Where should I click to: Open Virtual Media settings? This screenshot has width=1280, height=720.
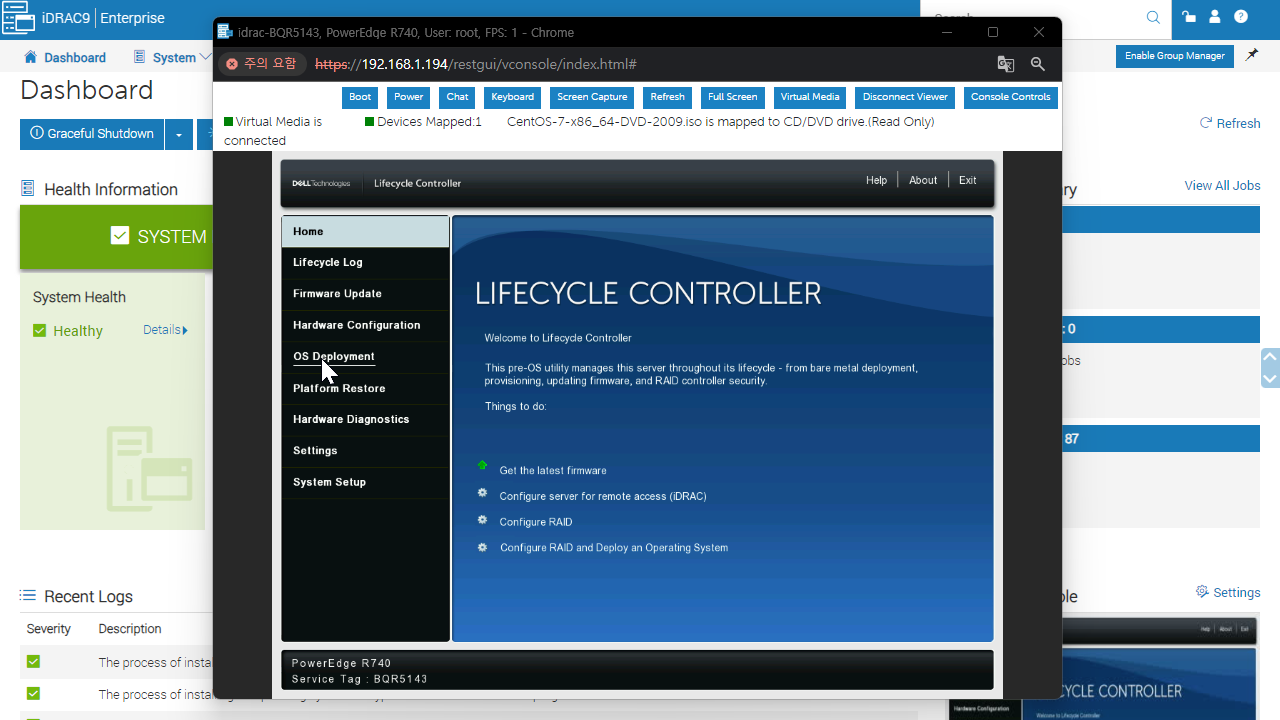(810, 97)
